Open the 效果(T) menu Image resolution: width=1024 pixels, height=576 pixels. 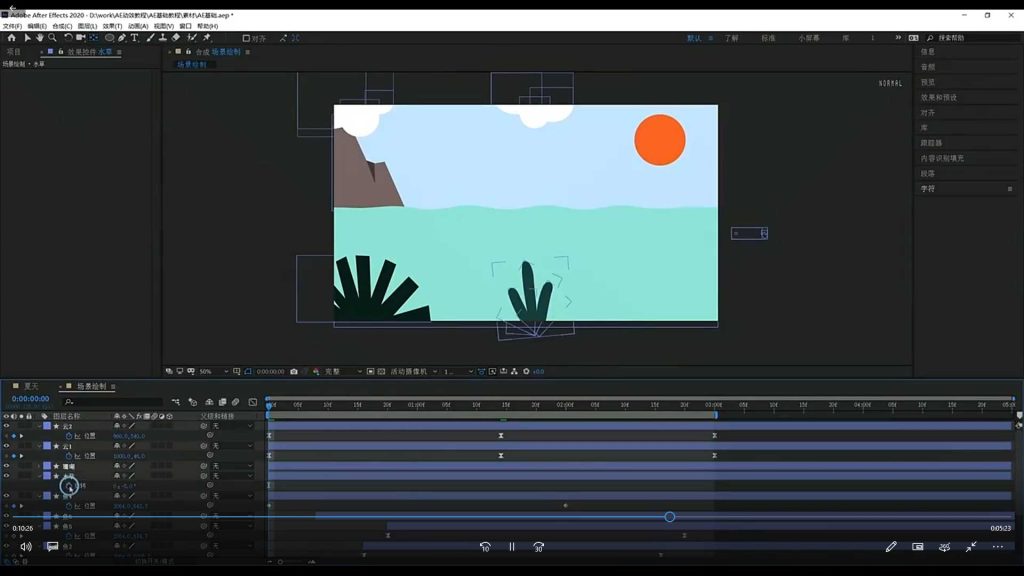coord(110,26)
